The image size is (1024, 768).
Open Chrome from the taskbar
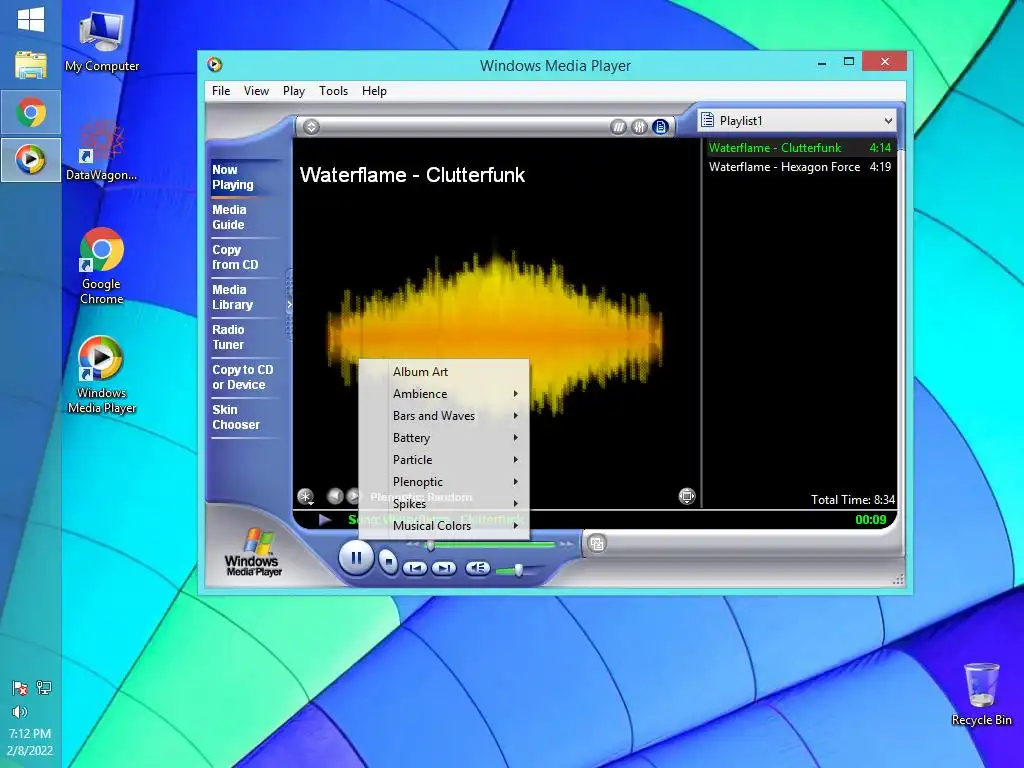coord(31,113)
